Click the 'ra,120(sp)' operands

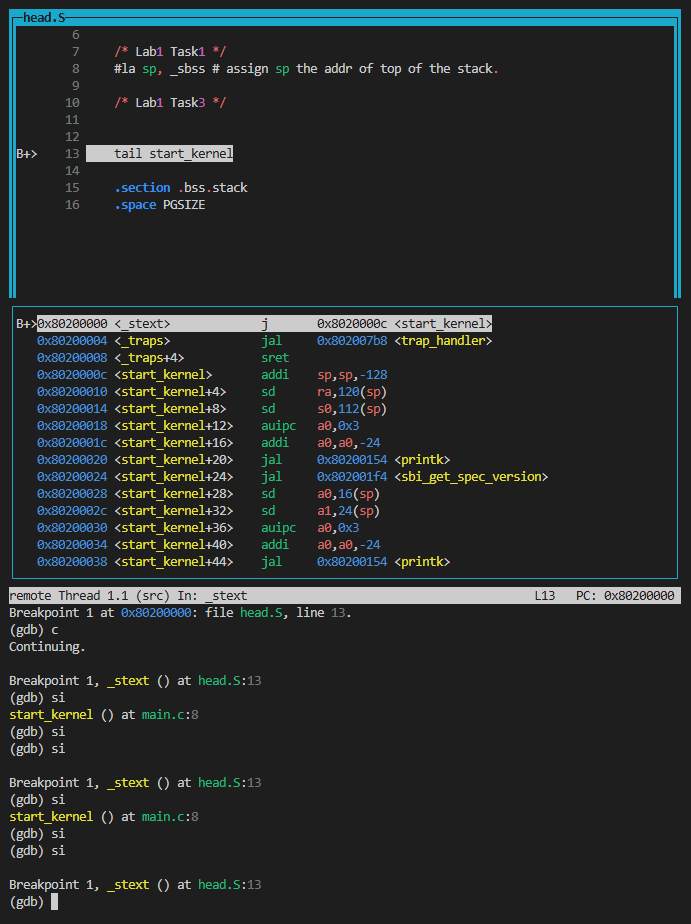(352, 392)
